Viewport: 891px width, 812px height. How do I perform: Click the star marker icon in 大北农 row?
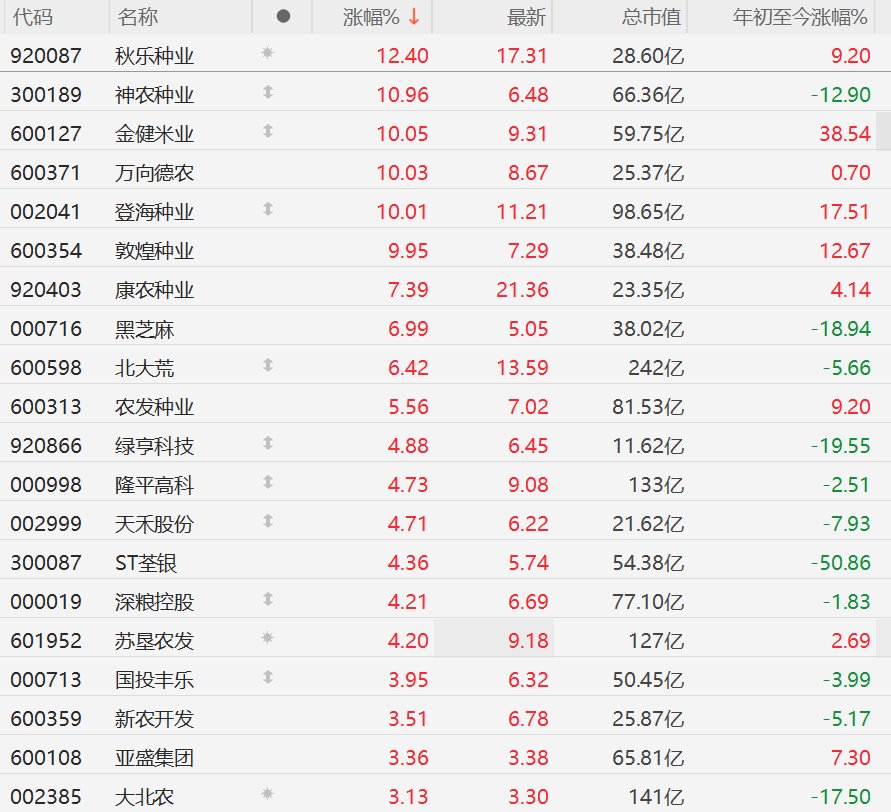tap(268, 794)
